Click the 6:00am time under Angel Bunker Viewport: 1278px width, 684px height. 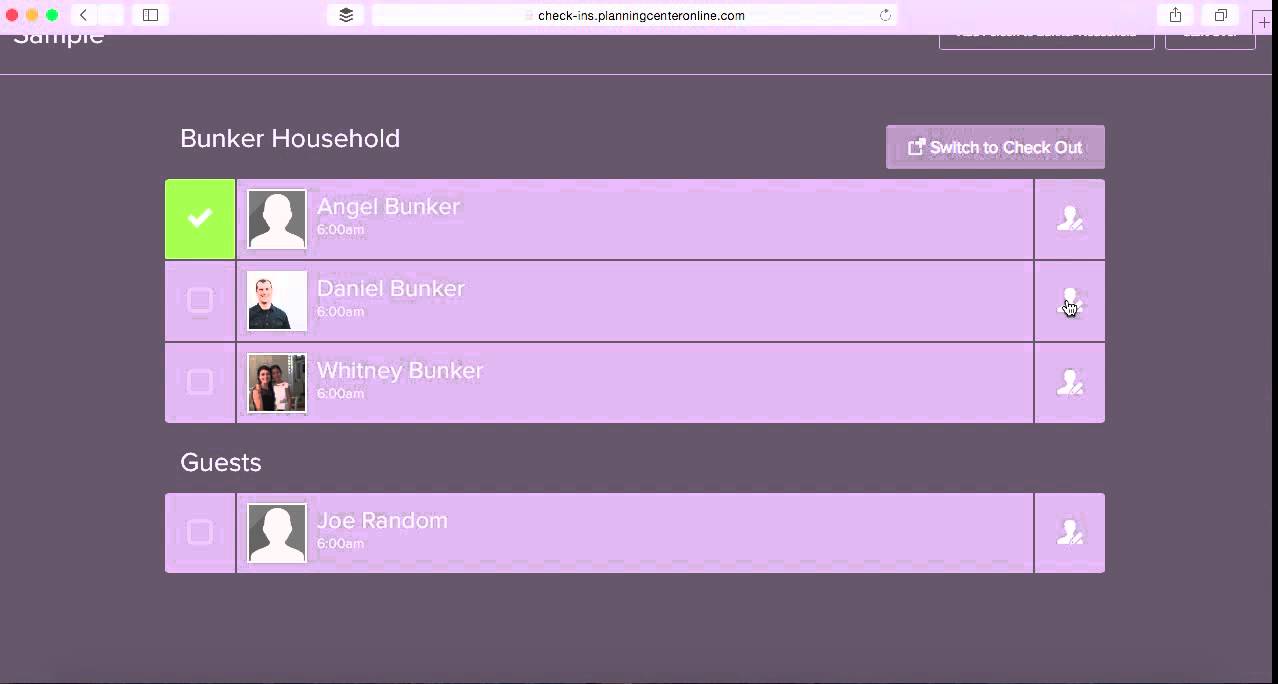coord(341,230)
